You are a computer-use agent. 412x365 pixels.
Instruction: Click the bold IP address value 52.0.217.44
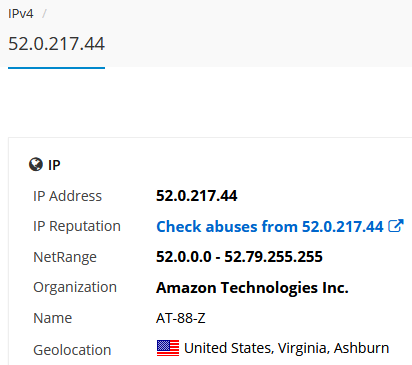click(197, 196)
